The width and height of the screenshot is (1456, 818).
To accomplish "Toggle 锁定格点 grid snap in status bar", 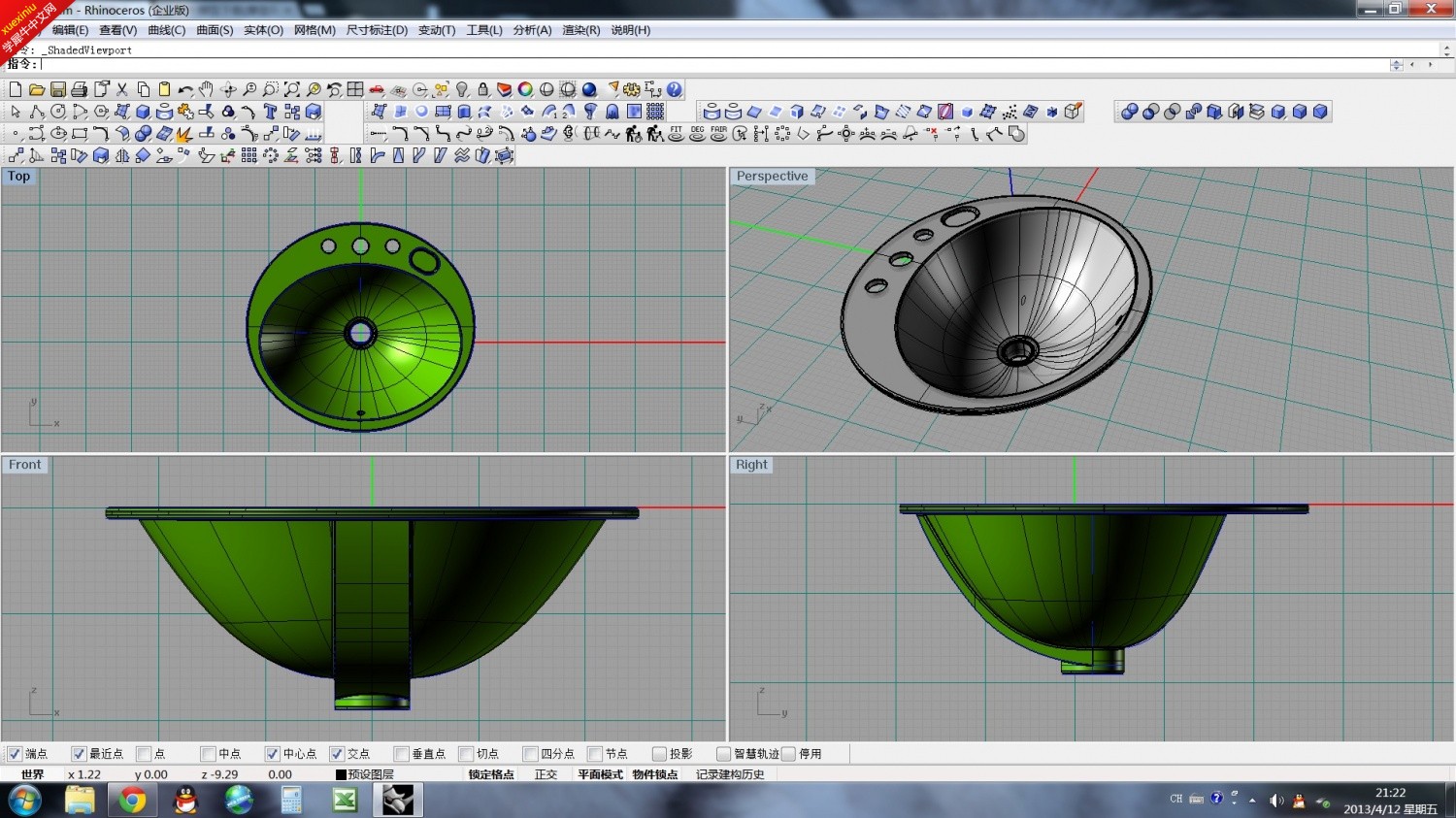I will coord(491,774).
